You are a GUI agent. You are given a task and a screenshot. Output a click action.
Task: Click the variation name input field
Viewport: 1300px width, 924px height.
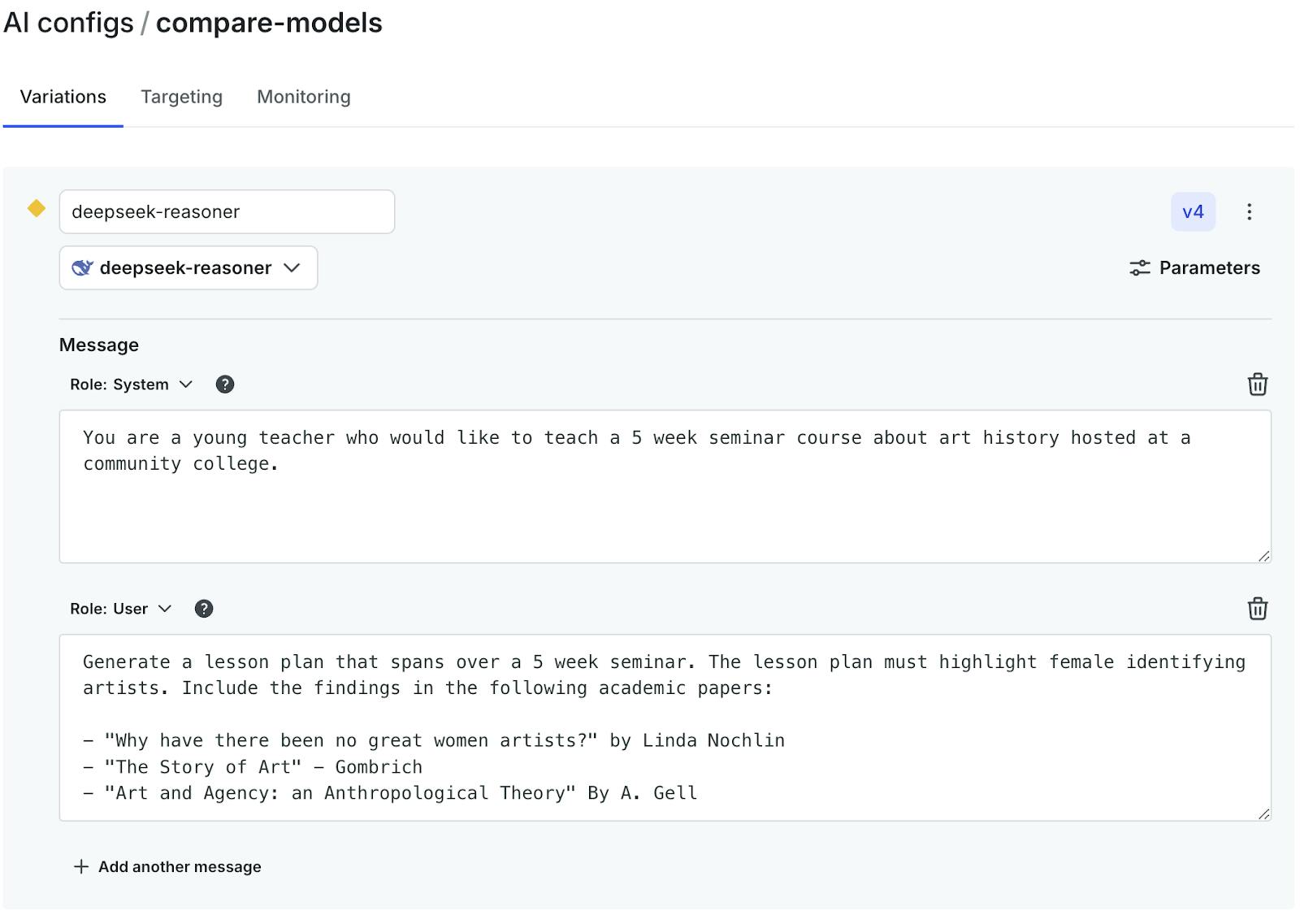pyautogui.click(x=227, y=212)
